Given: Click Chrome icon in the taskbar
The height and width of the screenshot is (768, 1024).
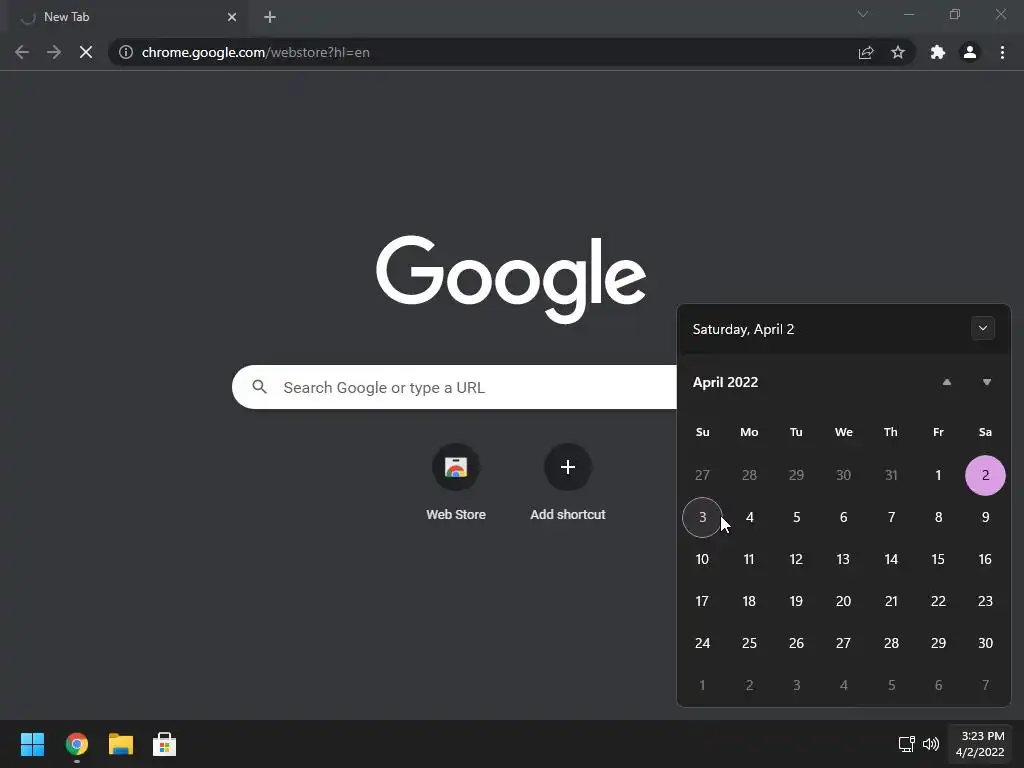Looking at the screenshot, I should [x=76, y=744].
